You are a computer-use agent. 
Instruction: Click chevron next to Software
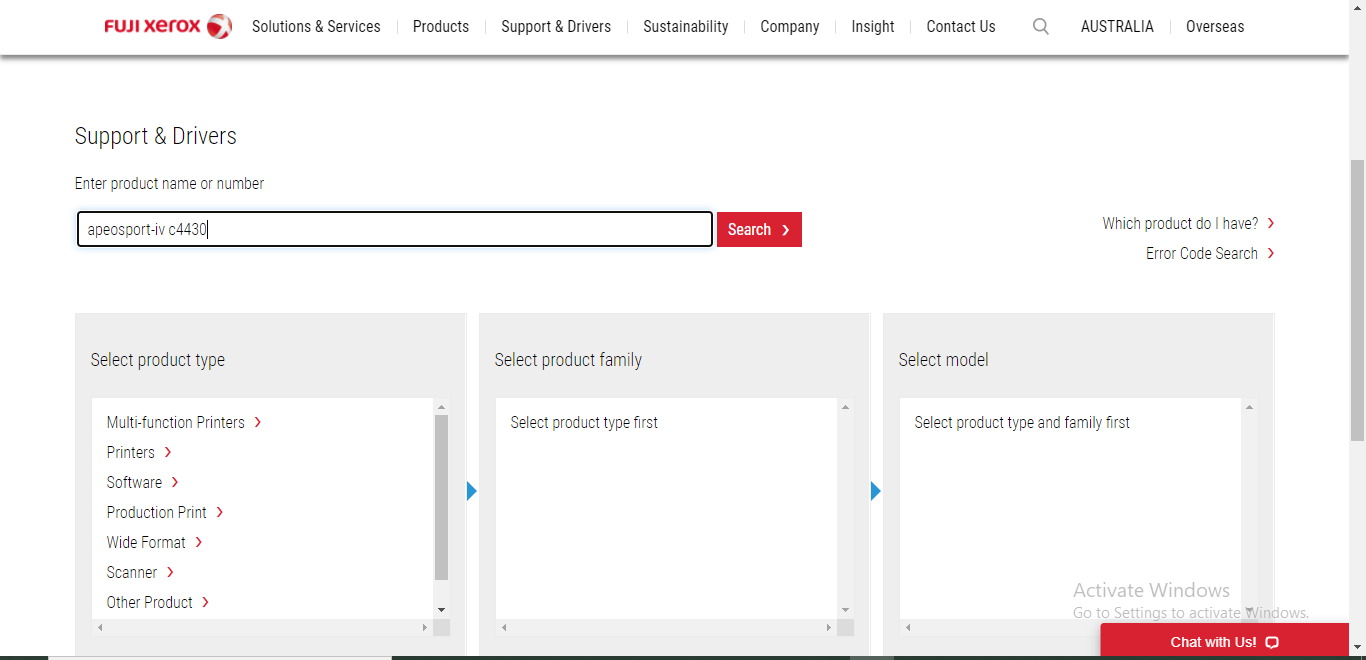click(x=175, y=483)
